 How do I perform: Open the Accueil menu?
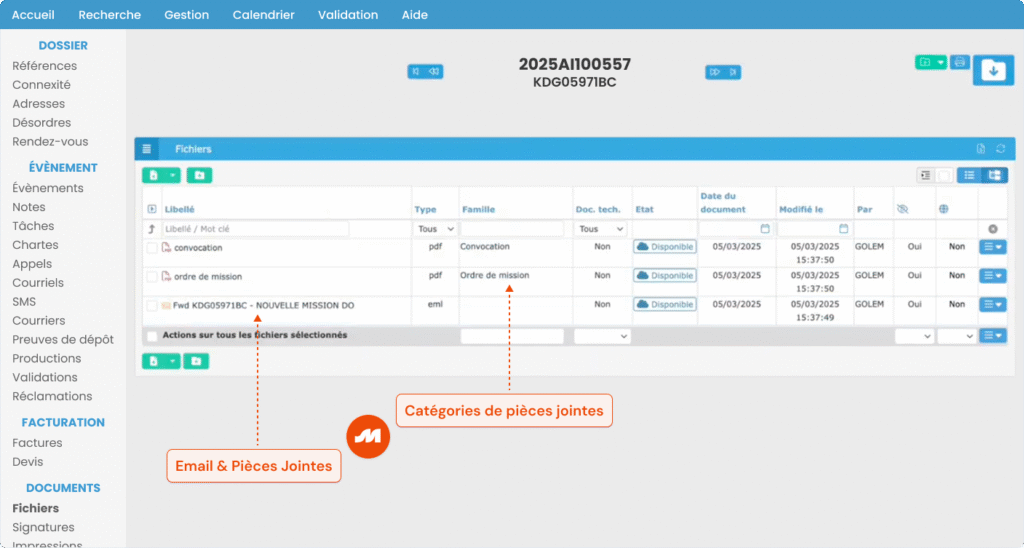tap(33, 14)
